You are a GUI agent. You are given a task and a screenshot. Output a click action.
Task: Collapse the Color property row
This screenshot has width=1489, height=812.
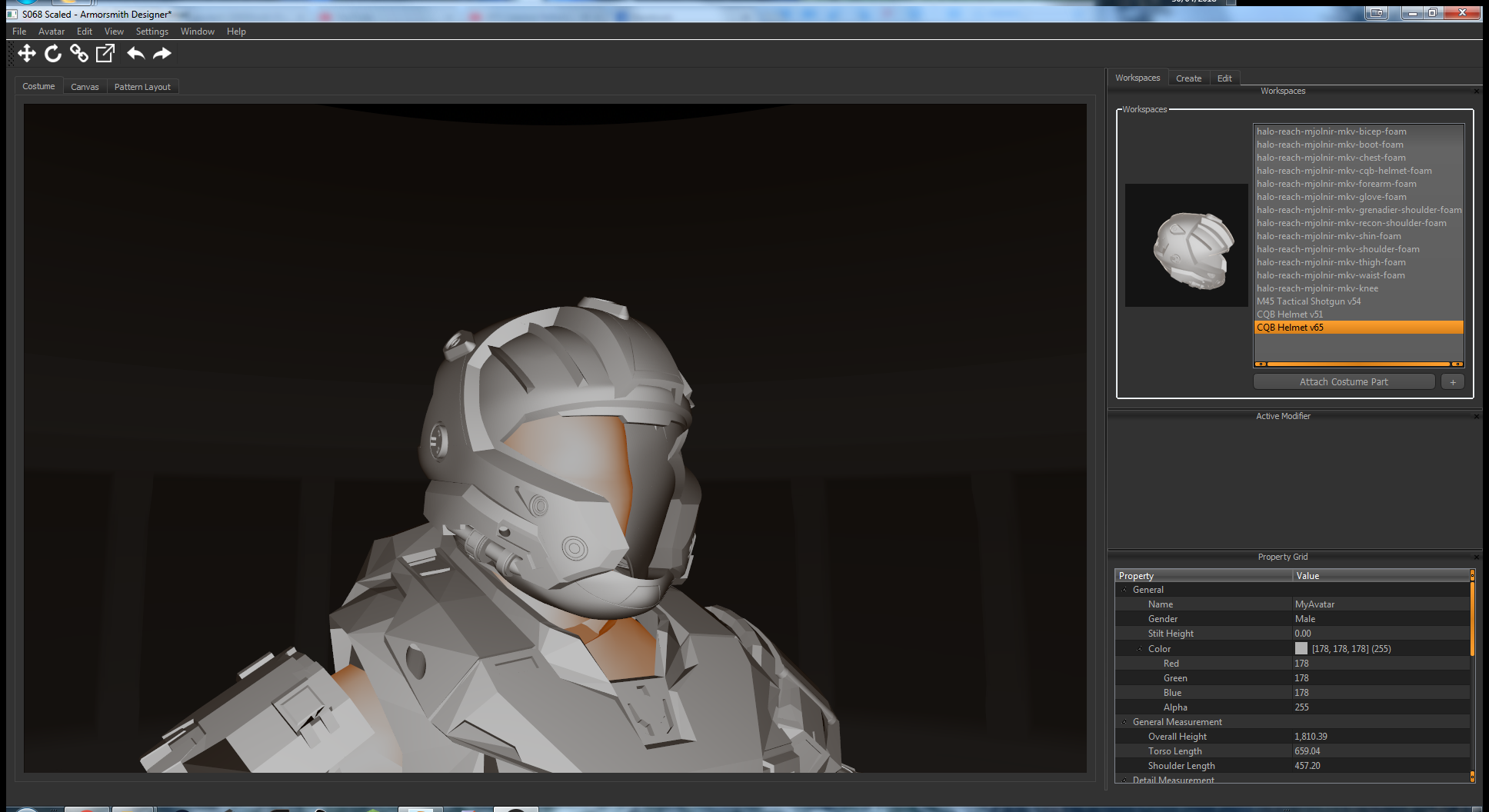pyautogui.click(x=1140, y=649)
